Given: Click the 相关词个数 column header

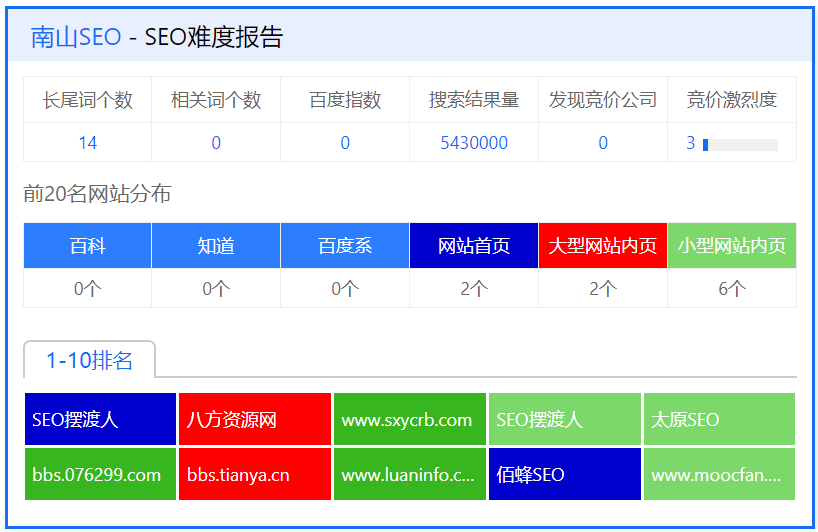Looking at the screenshot, I should (x=216, y=100).
